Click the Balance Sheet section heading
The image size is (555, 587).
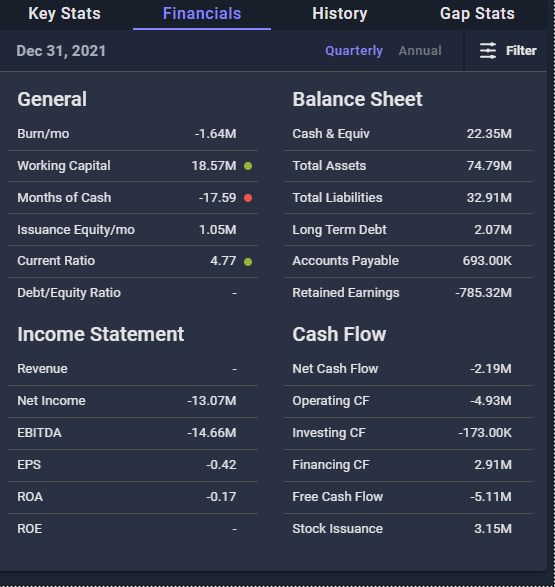coord(357,99)
